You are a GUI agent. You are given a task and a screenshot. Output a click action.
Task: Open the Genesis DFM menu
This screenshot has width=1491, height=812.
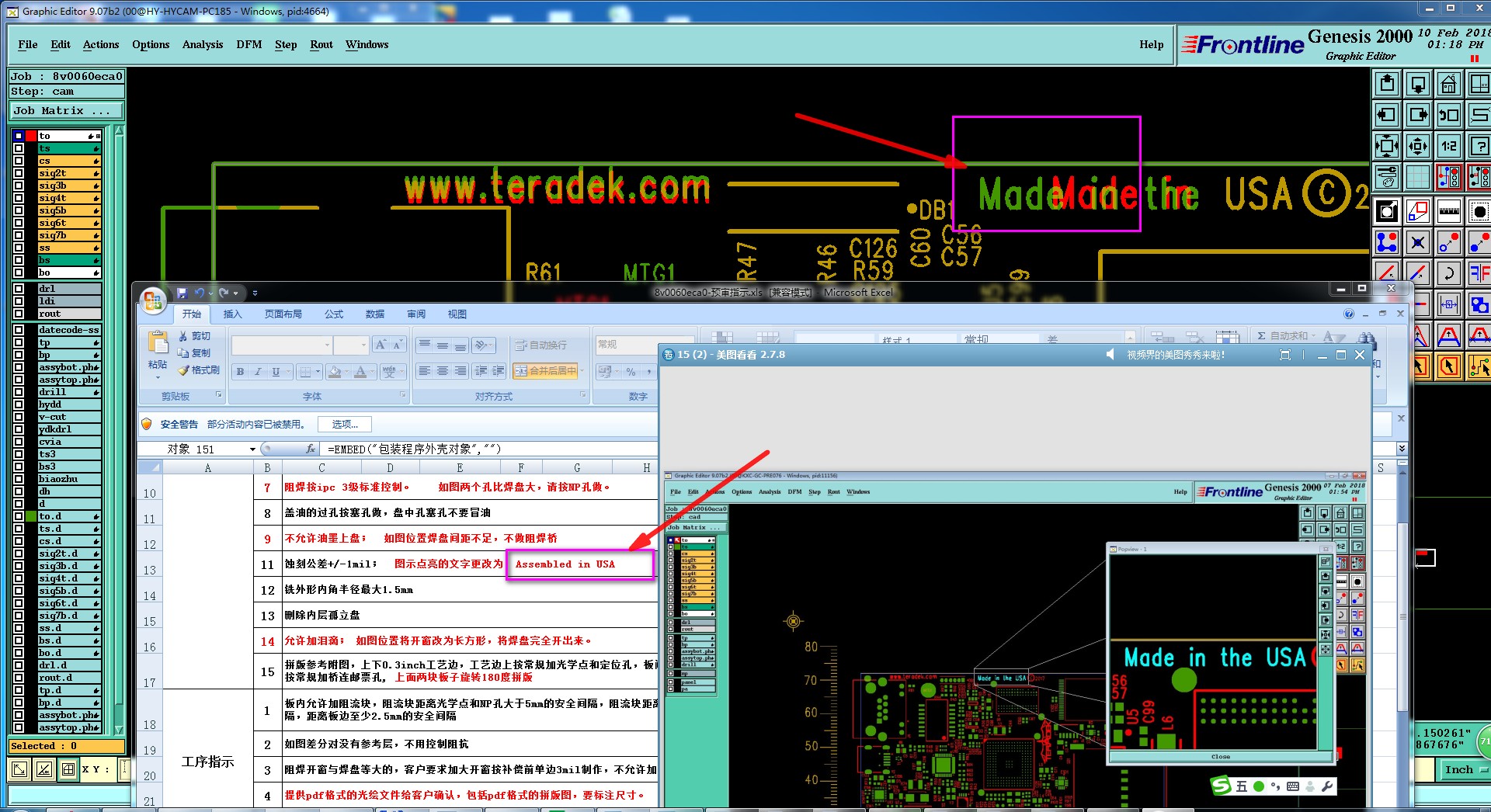pyautogui.click(x=249, y=44)
